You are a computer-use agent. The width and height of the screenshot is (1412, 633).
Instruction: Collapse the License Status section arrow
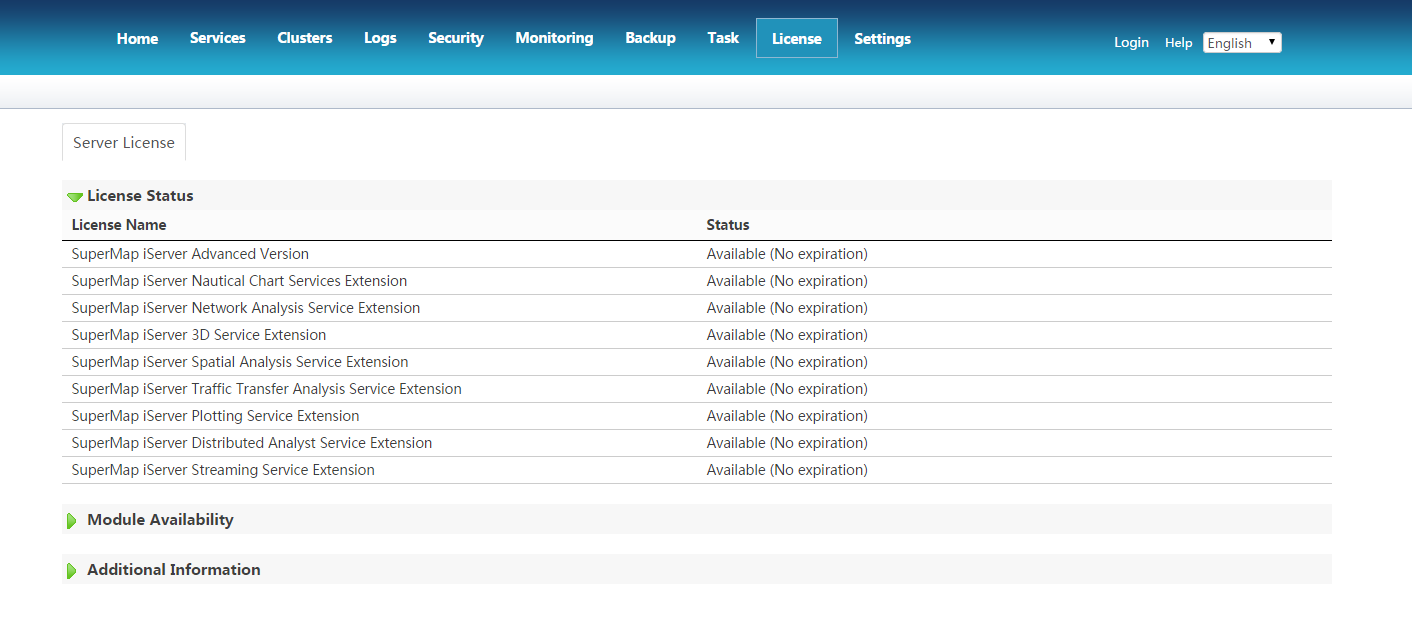[x=75, y=196]
